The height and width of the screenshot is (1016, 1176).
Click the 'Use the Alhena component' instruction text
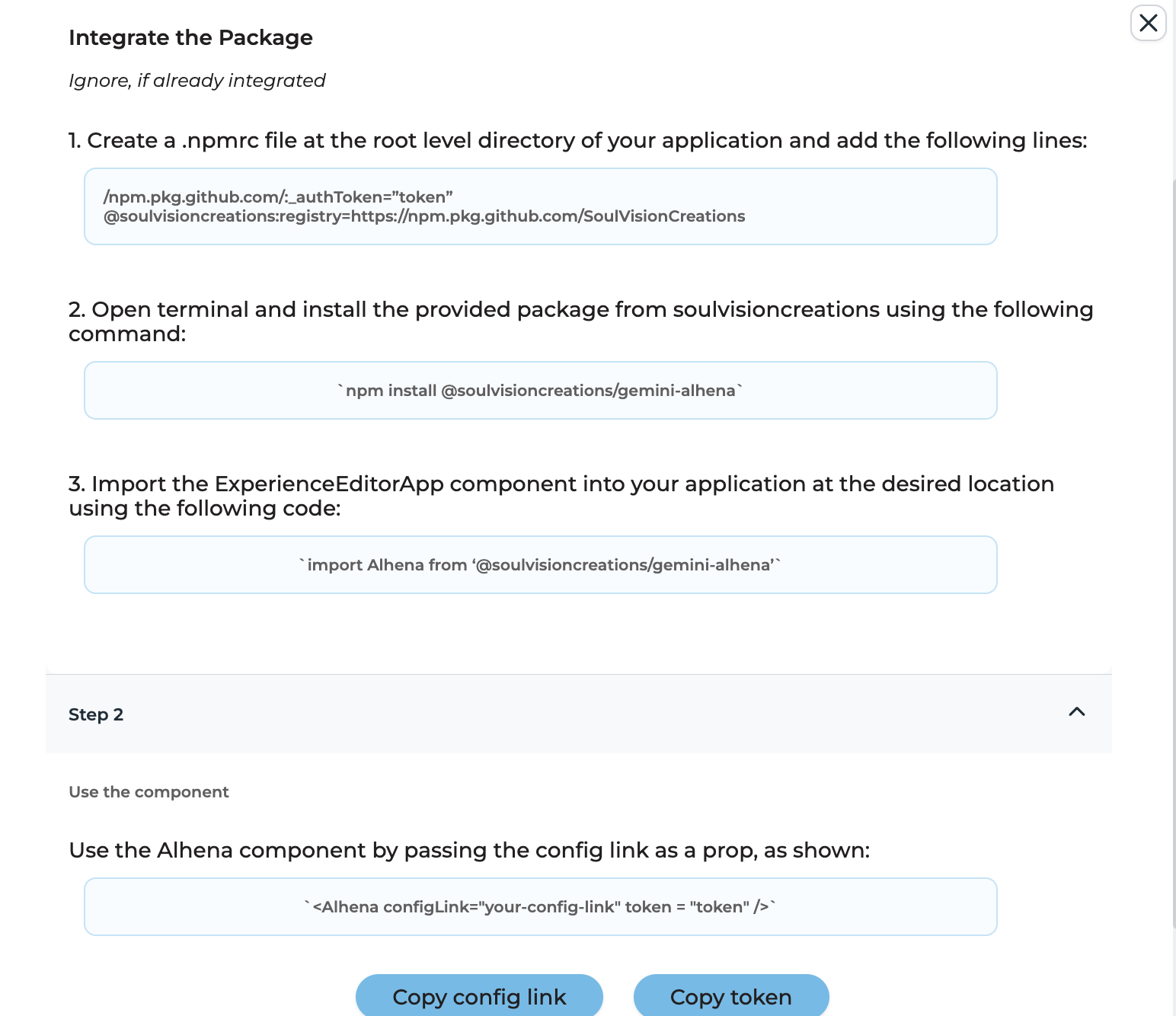pos(469,850)
